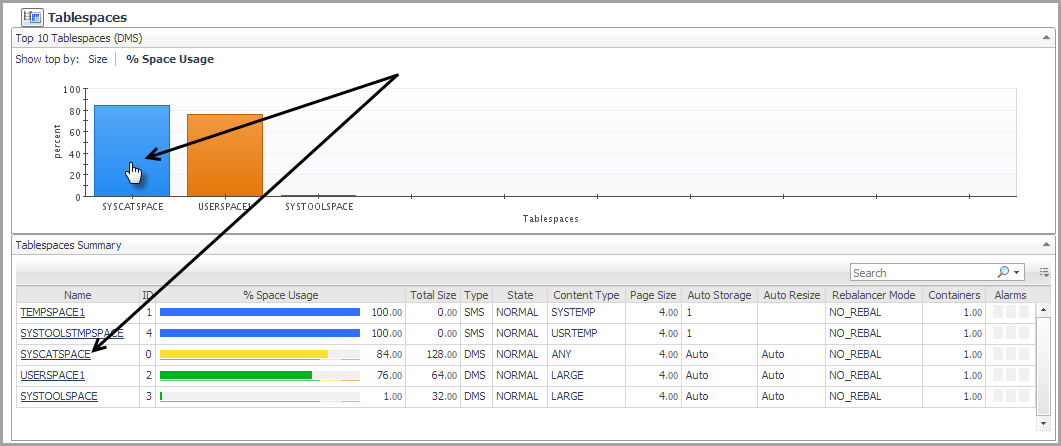Sort table by Alarms column header
This screenshot has height=446, width=1061.
coord(1010,295)
